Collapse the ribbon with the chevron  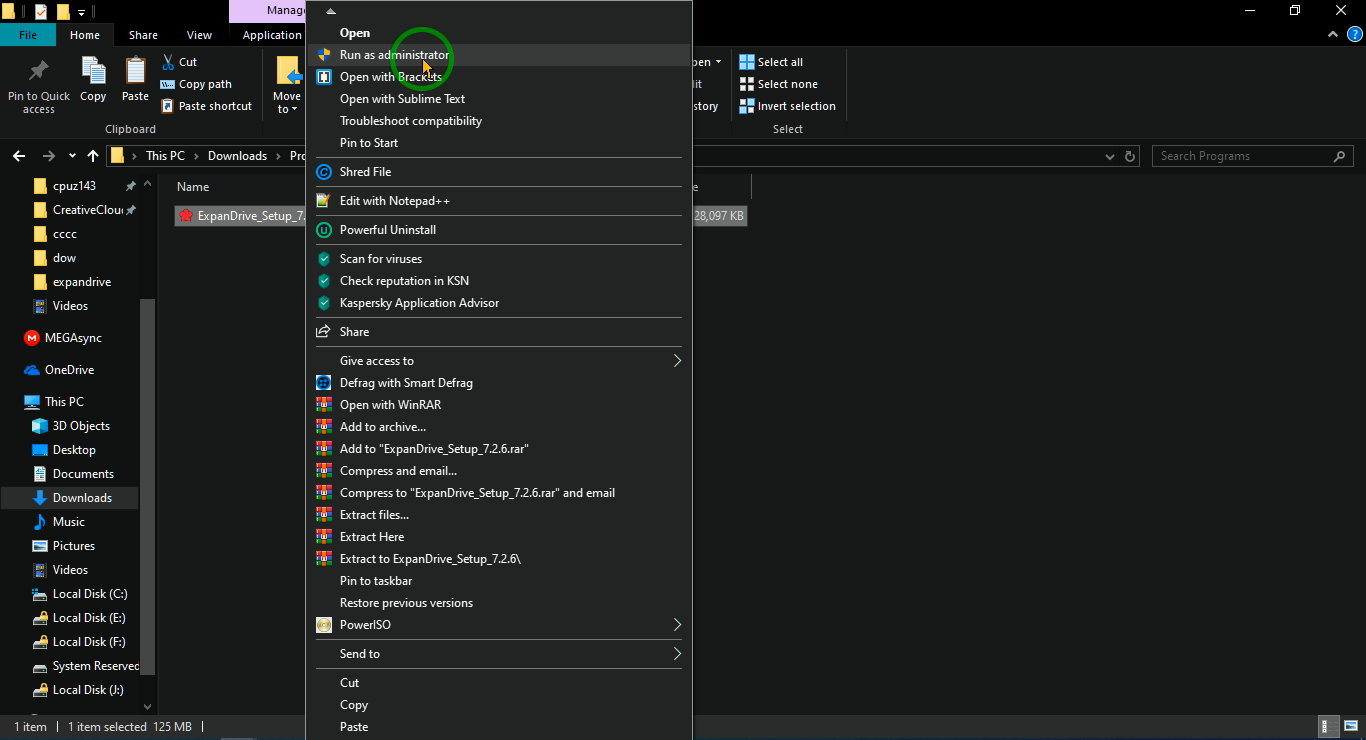[1332, 35]
